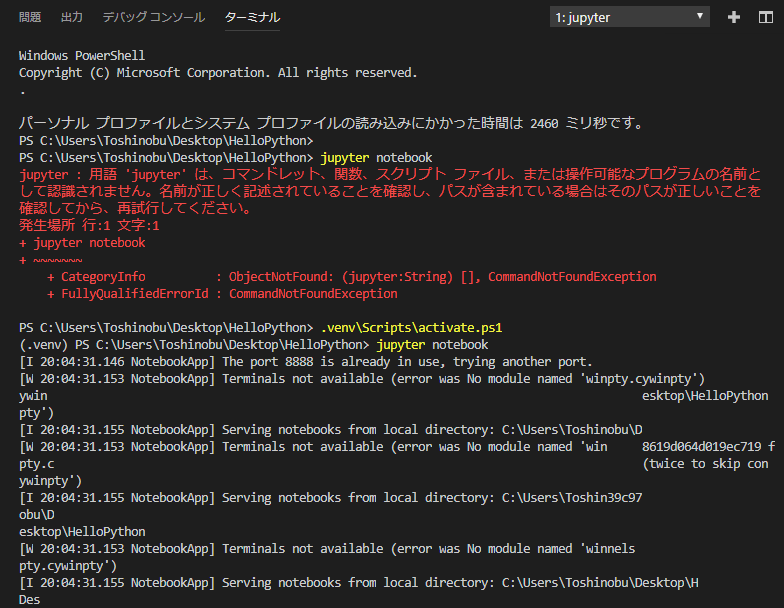Image resolution: width=784 pixels, height=608 pixels.
Task: Click the '(.venv) PS' prompt jupyter notebook command
Action: (x=254, y=345)
